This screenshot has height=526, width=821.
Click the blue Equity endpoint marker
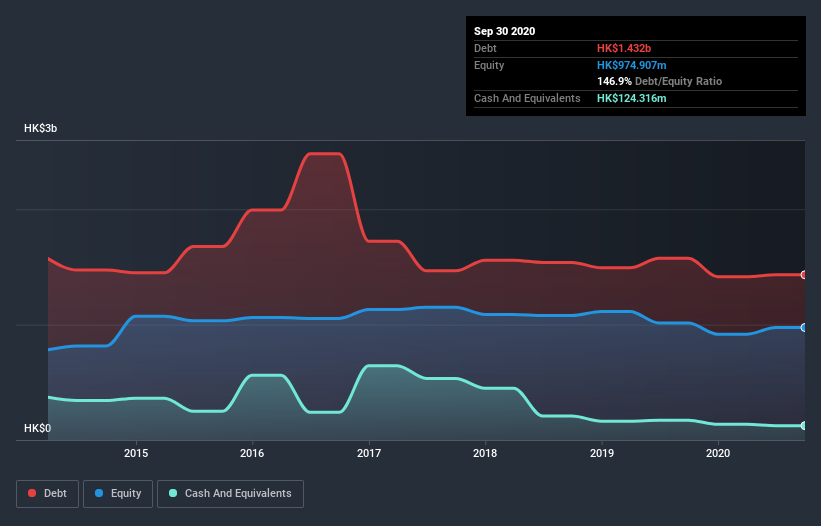tap(804, 328)
